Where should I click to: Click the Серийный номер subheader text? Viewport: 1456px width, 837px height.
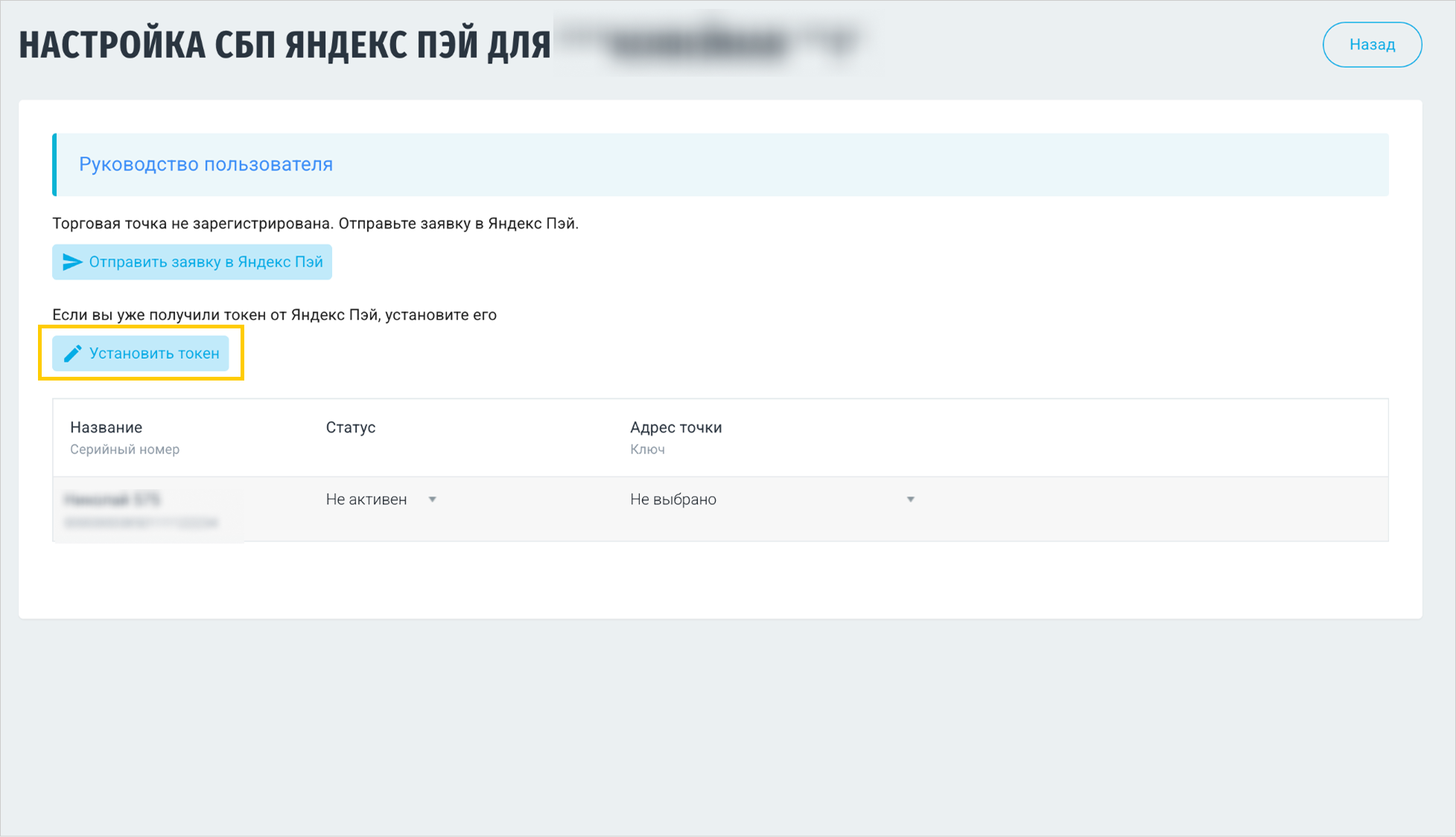click(x=124, y=450)
